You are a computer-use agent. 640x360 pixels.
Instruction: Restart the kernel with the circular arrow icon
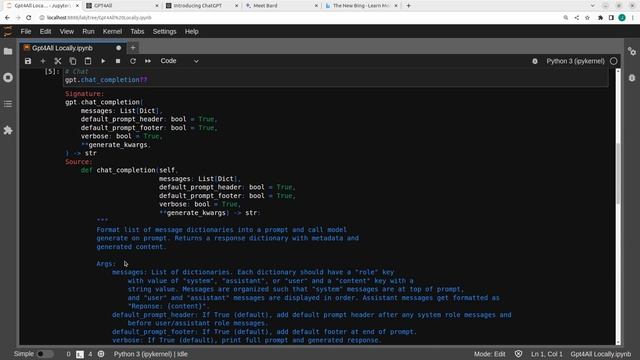133,61
